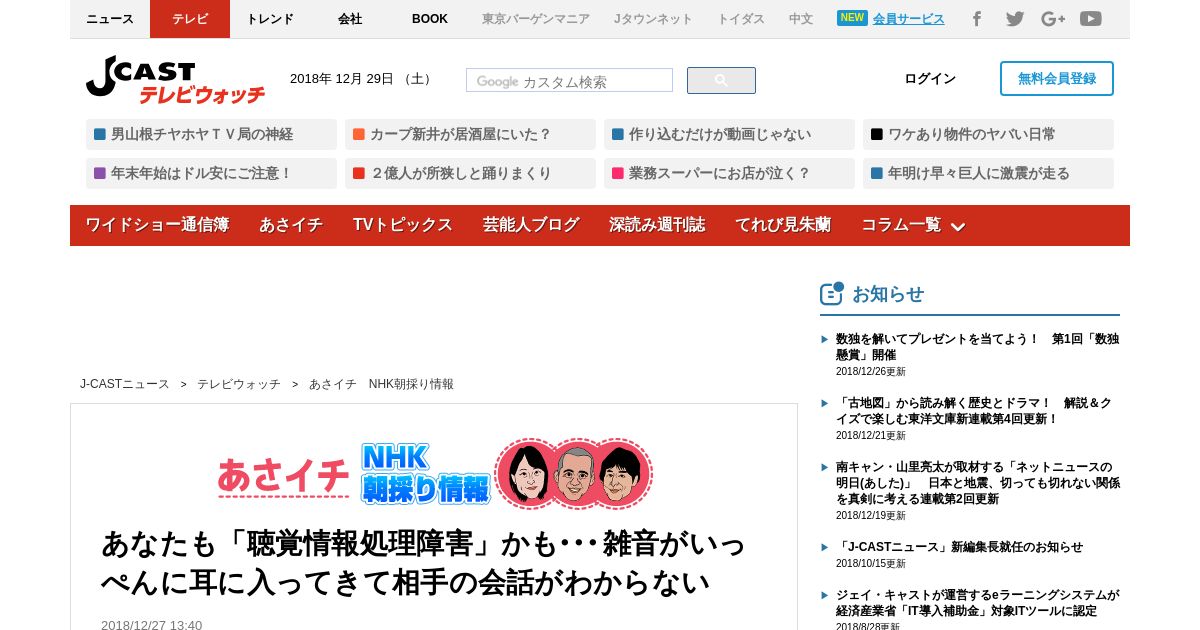This screenshot has width=1200, height=630.
Task: Open ２億人が所狭しと踊りまくり headline
Action: coord(470,173)
